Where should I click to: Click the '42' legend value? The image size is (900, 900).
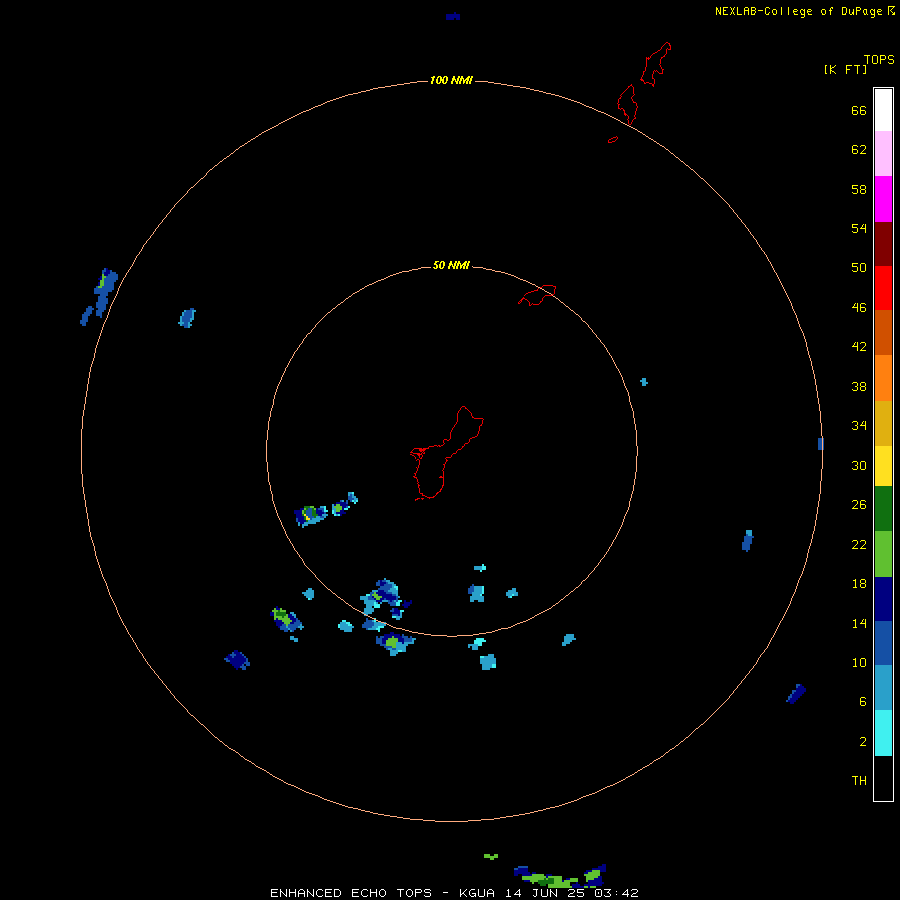coord(859,347)
